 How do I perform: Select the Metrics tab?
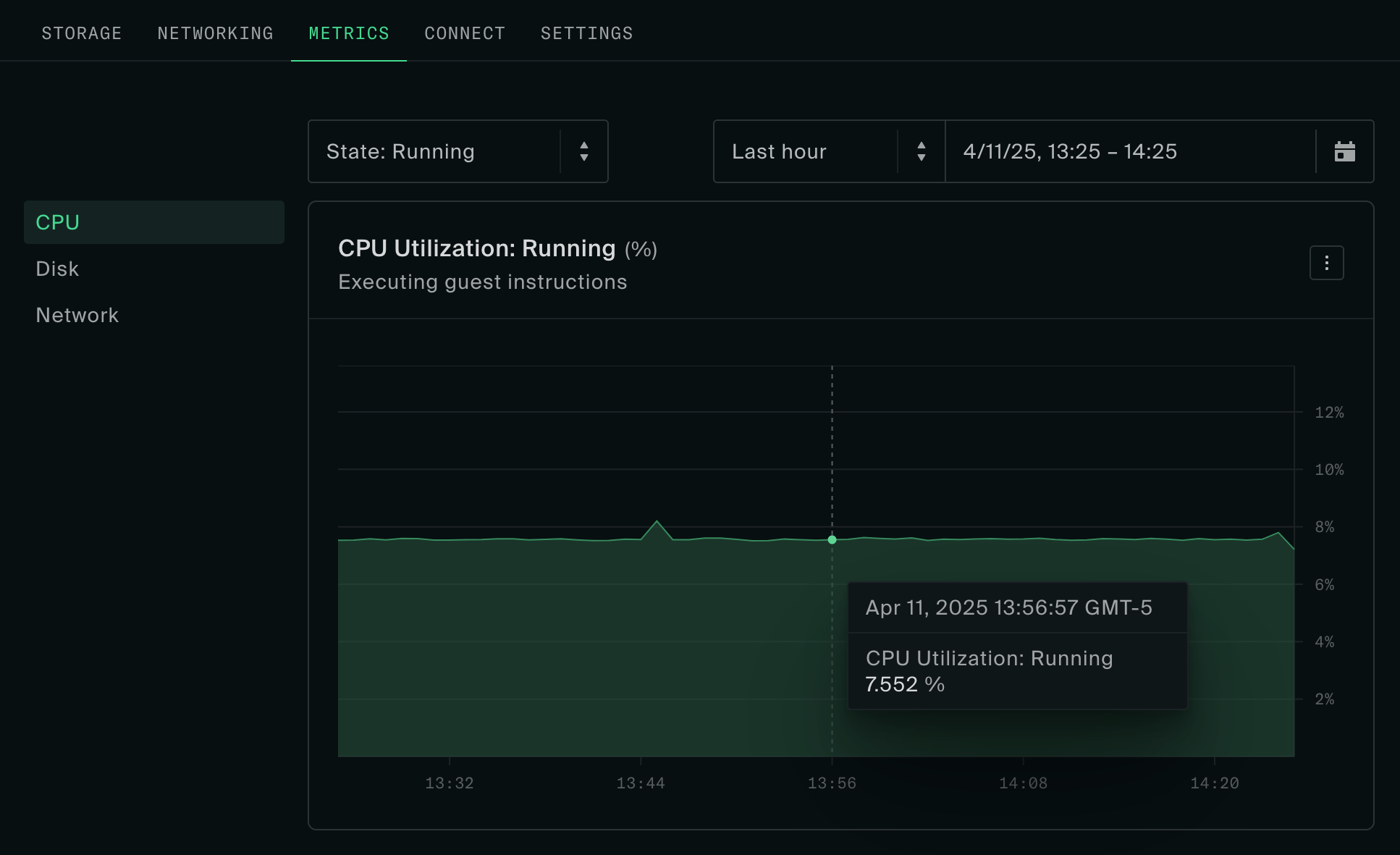pos(349,33)
